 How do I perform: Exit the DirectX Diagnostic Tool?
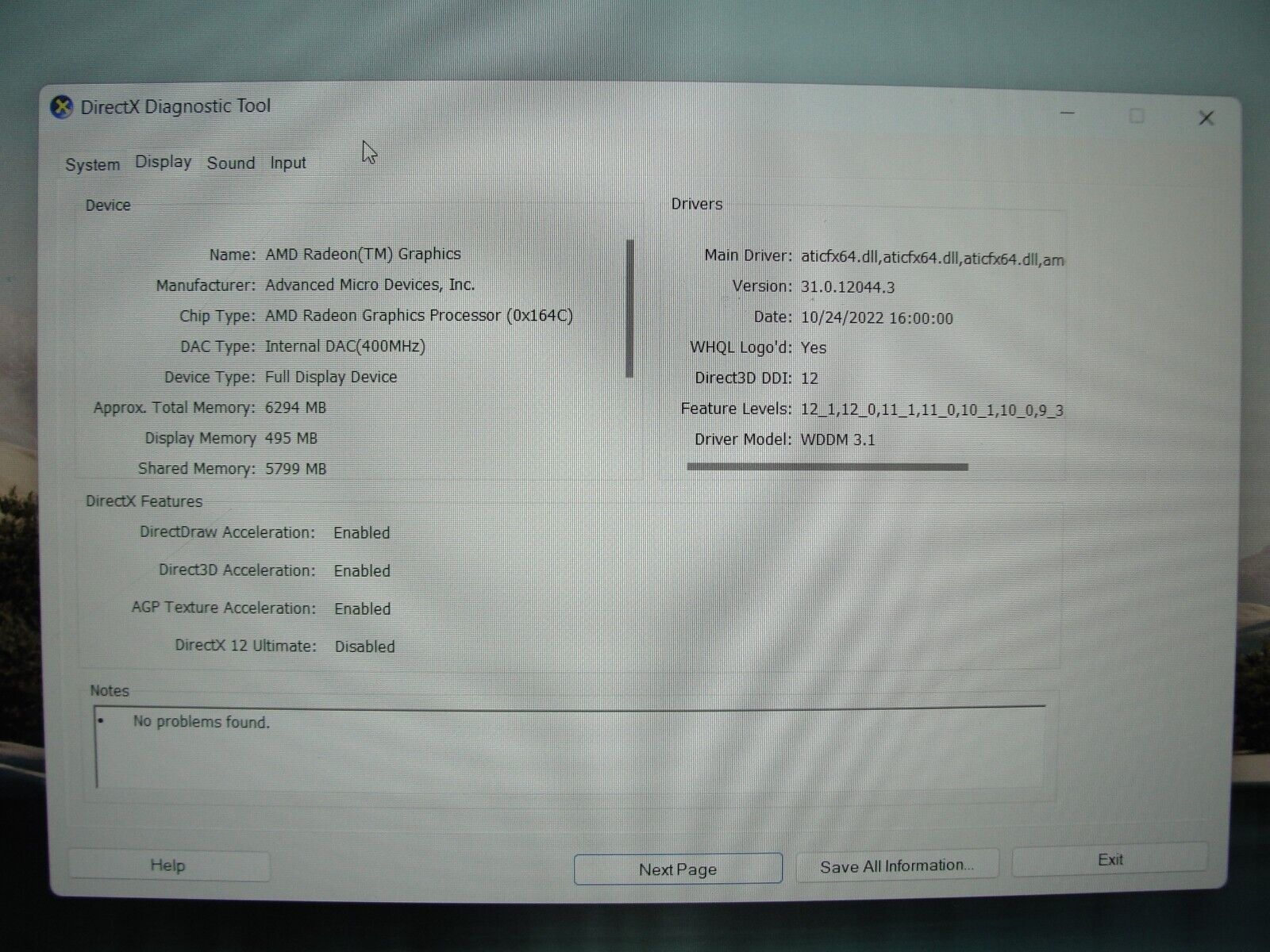point(1110,859)
